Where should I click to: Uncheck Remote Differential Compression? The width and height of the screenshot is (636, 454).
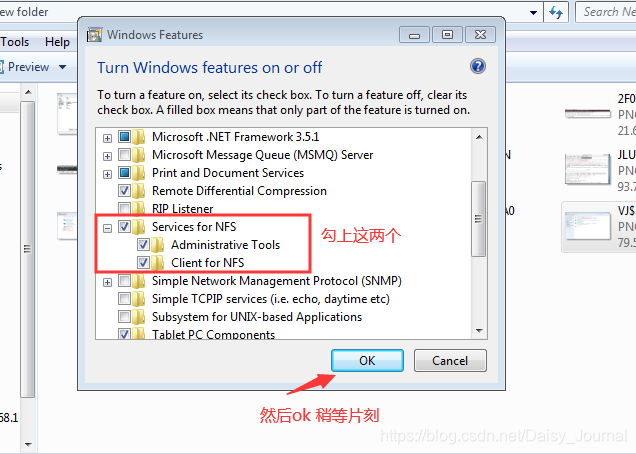125,191
